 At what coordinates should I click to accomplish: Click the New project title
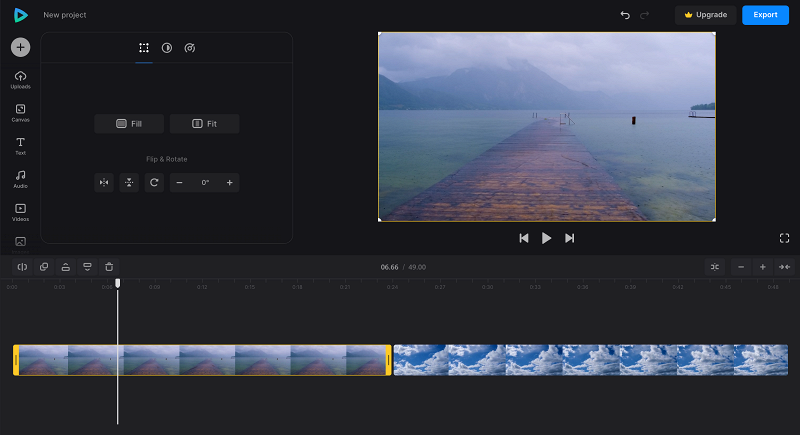point(65,15)
